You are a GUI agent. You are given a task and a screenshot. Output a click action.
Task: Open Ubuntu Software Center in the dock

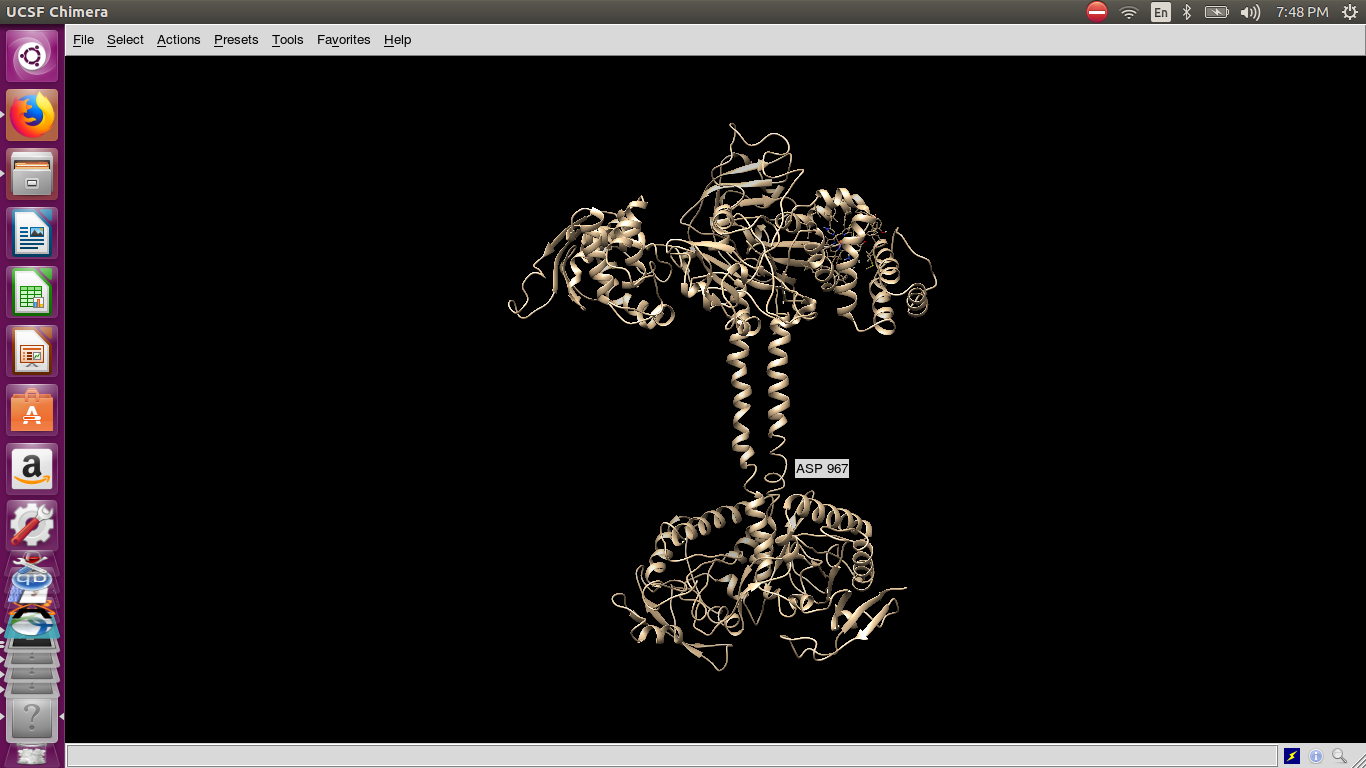click(x=32, y=411)
